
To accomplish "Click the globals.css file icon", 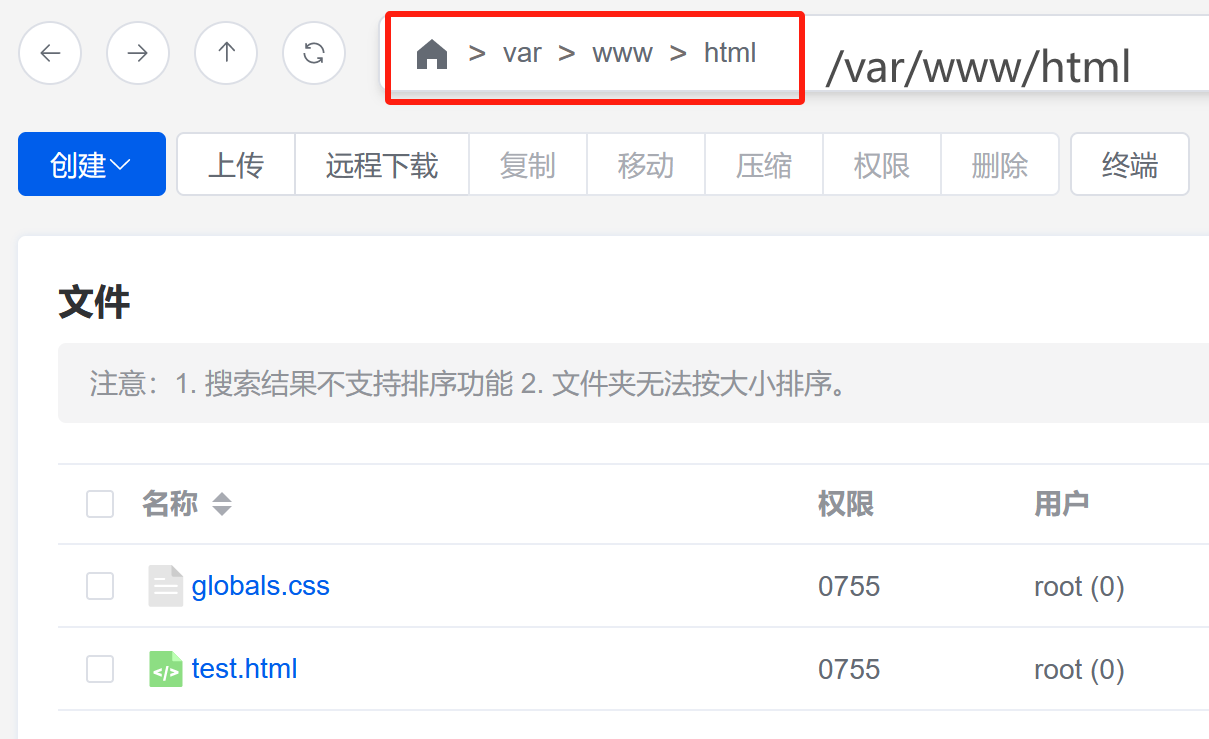I will [166, 586].
